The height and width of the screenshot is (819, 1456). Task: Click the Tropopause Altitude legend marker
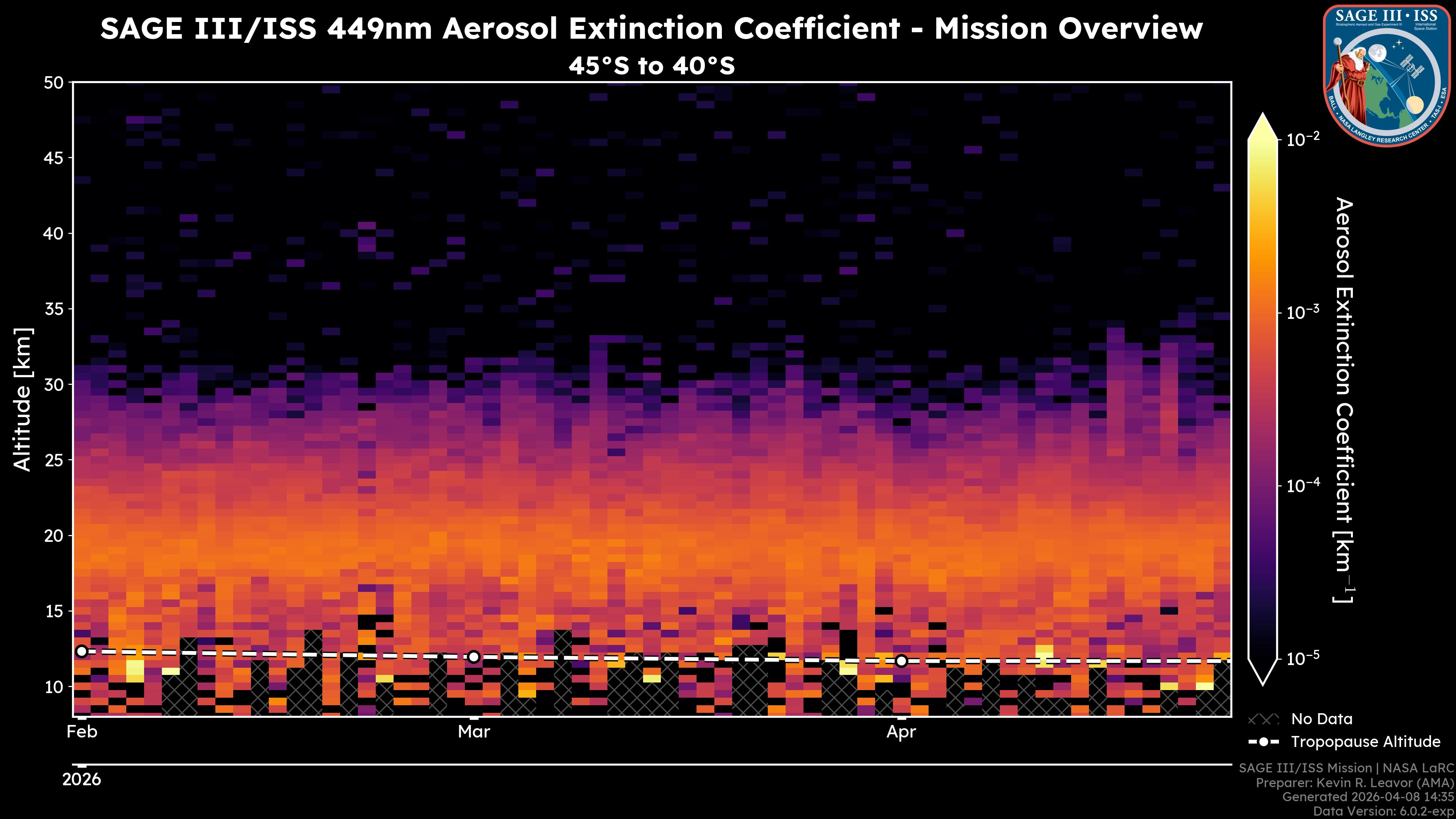point(1263,742)
